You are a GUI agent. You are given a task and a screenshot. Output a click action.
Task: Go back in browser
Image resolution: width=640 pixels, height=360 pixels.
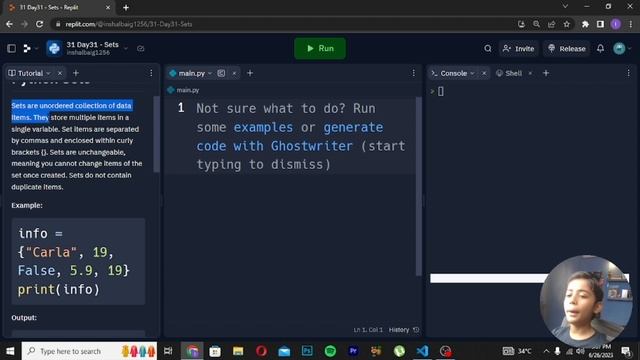coord(9,24)
